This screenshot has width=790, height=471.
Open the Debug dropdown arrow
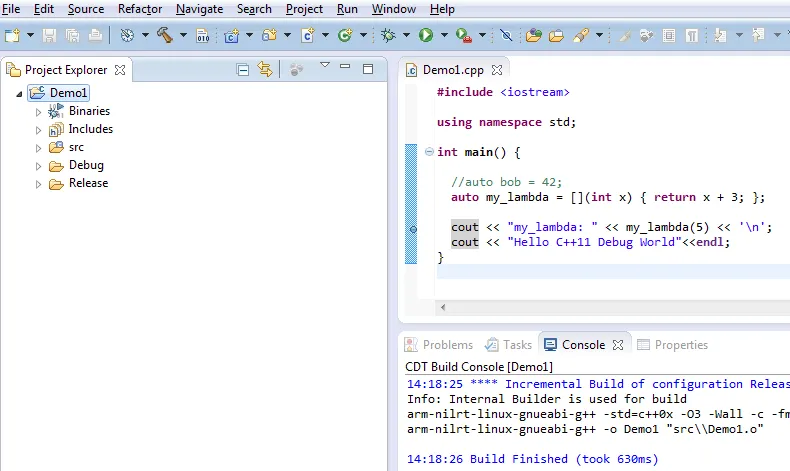[x=407, y=35]
